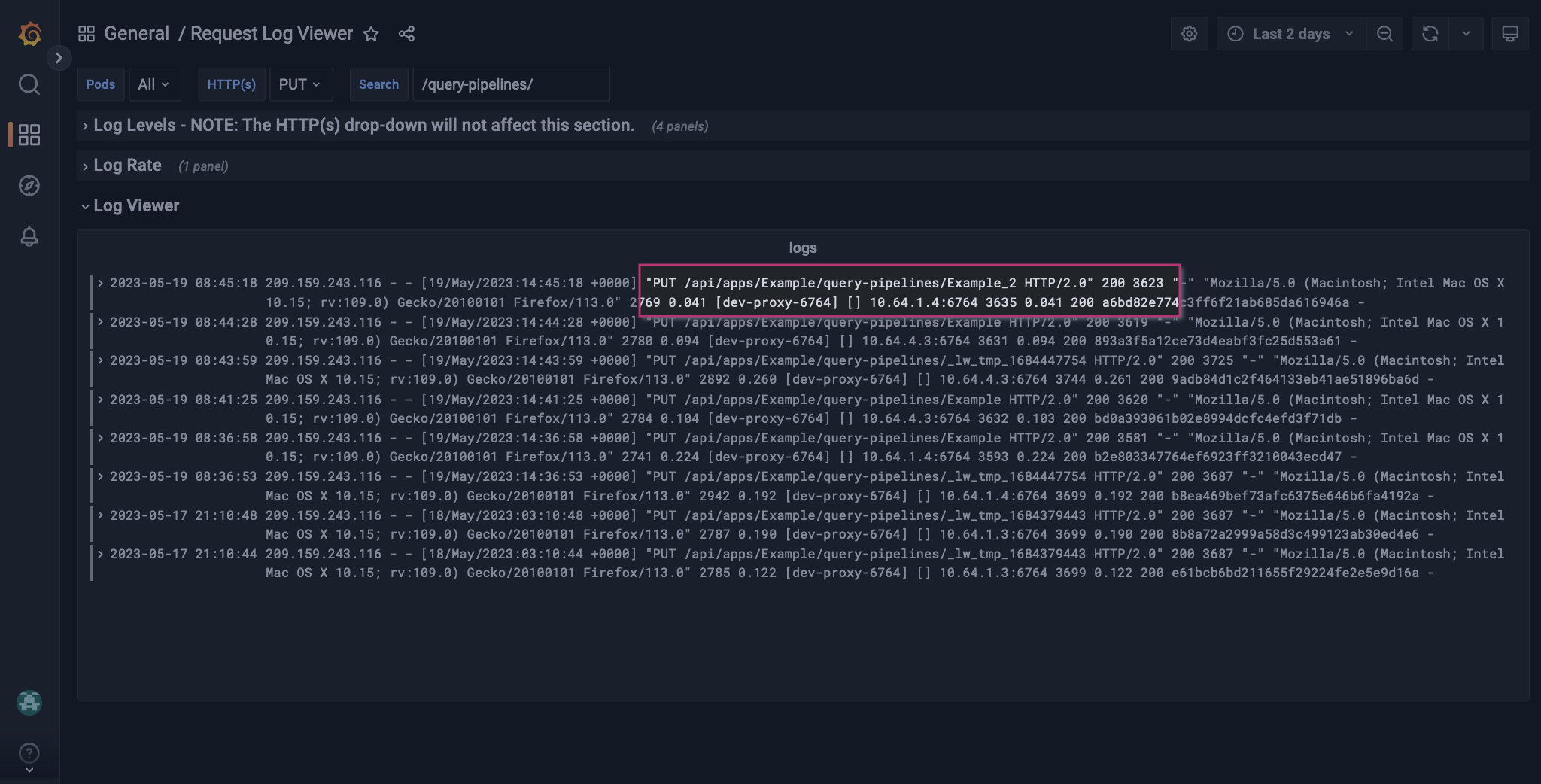This screenshot has height=784, width=1541.
Task: Open the Pods All dropdown
Action: point(155,84)
